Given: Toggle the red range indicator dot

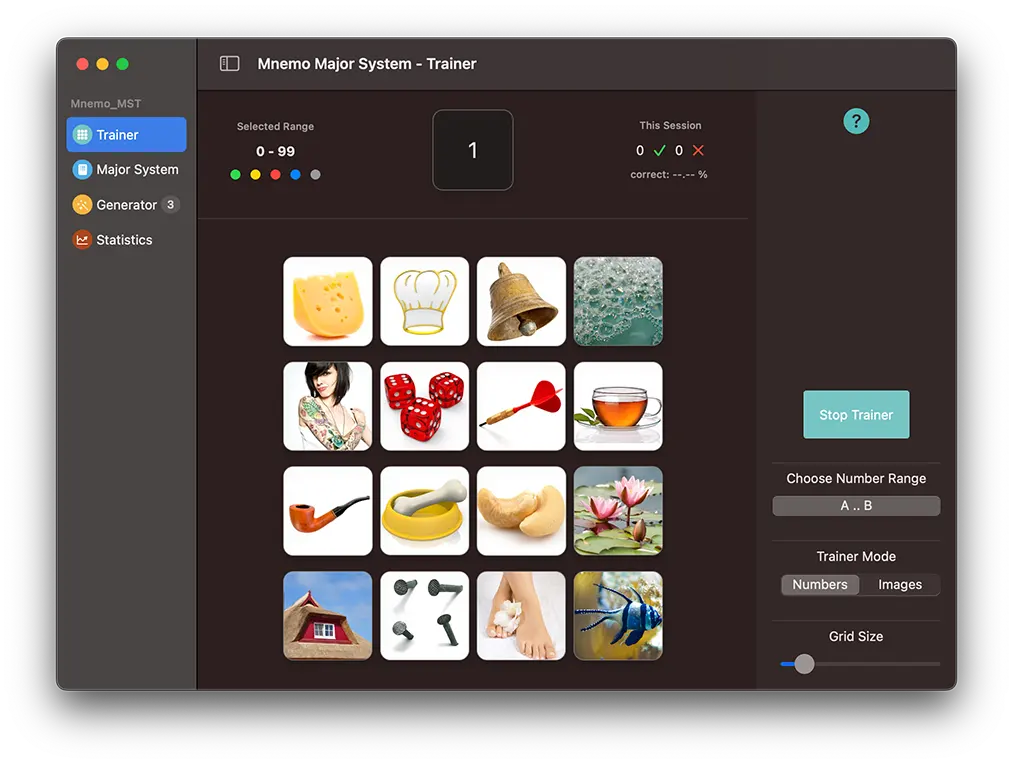Looking at the screenshot, I should coord(275,174).
